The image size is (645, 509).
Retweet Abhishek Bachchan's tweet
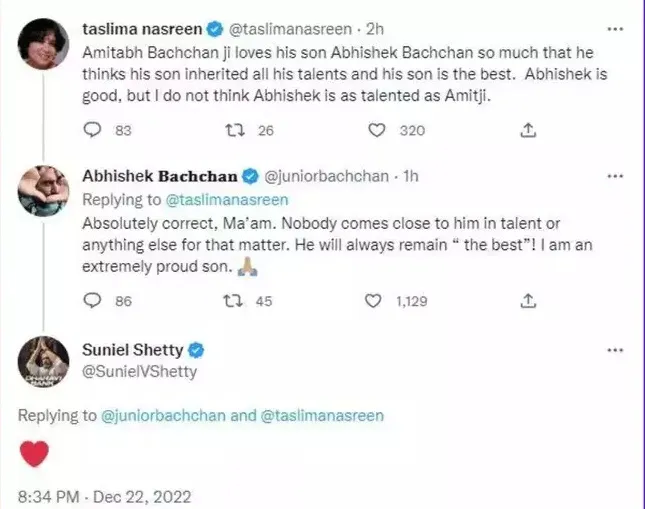(232, 300)
